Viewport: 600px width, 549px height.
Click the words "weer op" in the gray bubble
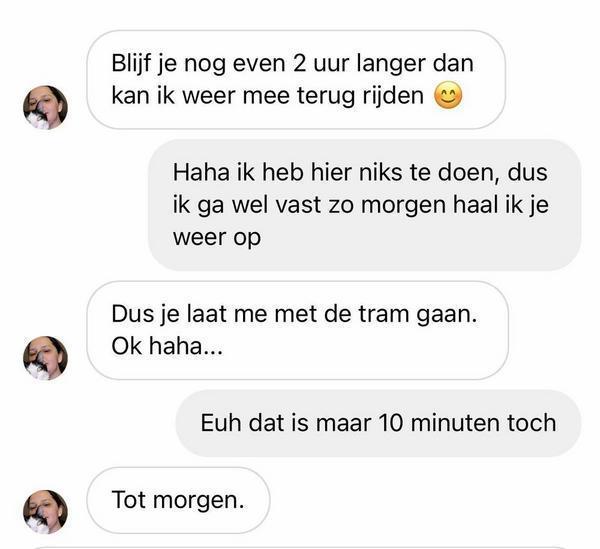tap(217, 238)
